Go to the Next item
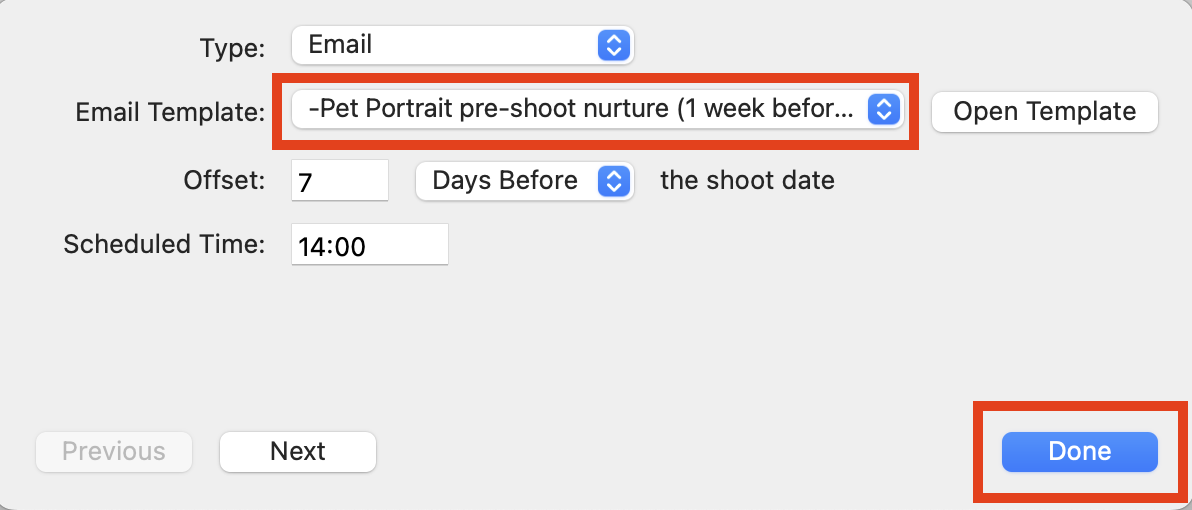The height and width of the screenshot is (510, 1192). [x=298, y=451]
